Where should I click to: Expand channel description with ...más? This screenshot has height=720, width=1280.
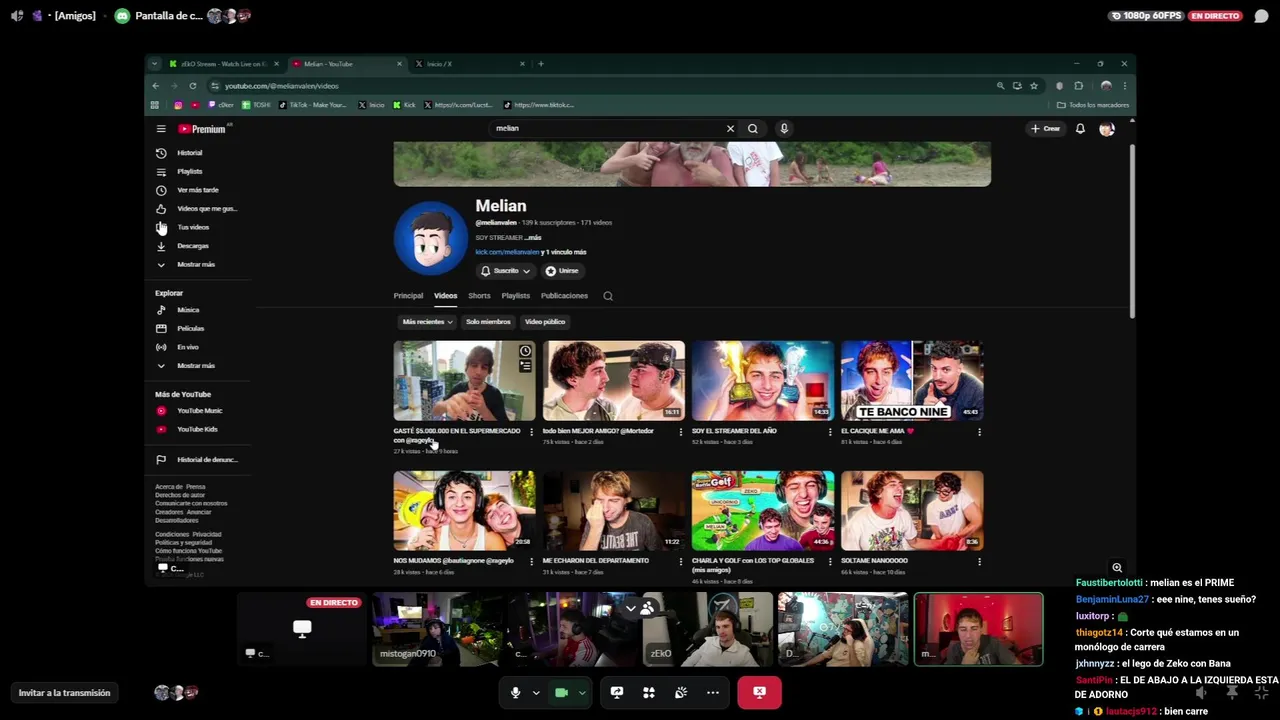pyautogui.click(x=533, y=238)
